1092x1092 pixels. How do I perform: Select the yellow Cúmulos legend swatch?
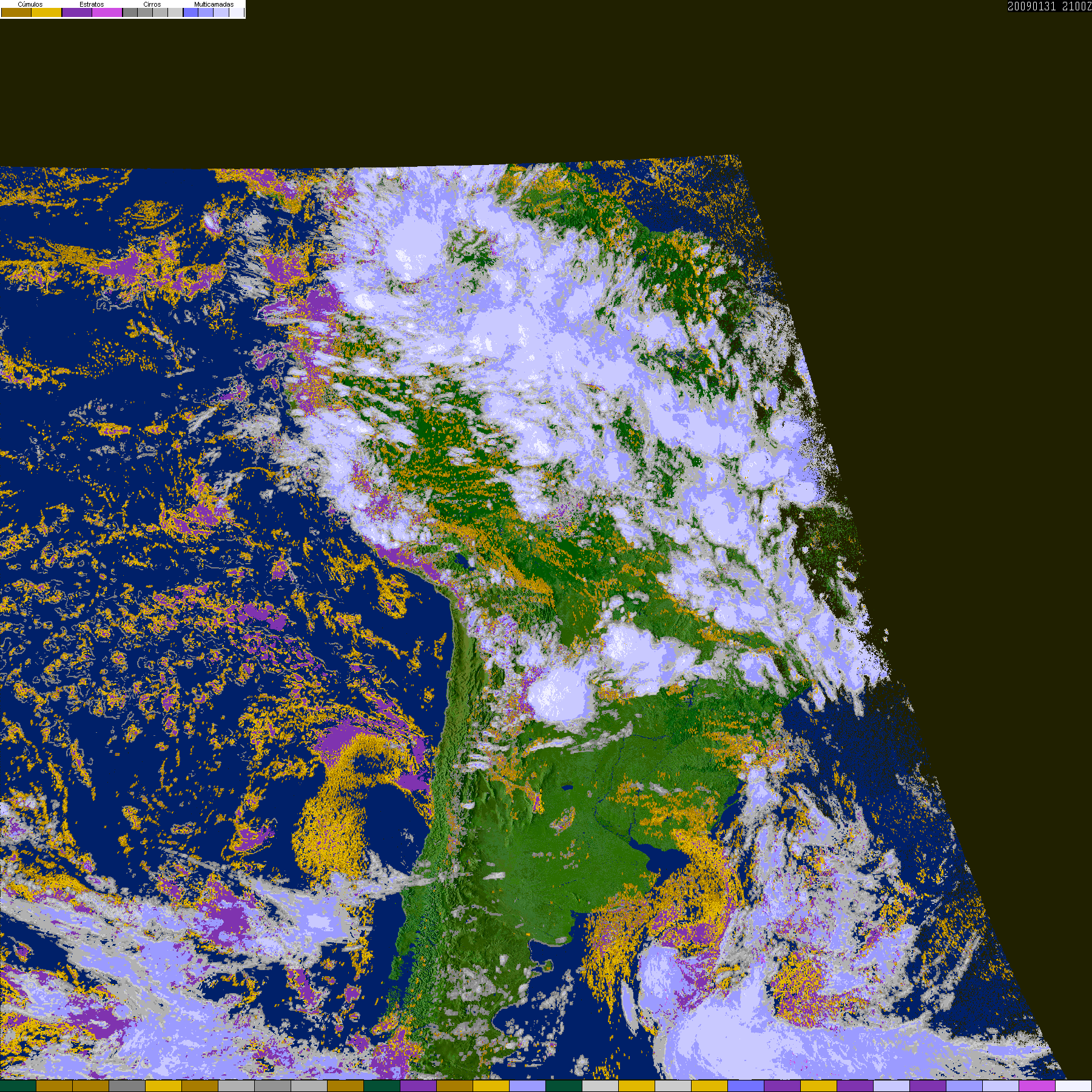tap(47, 12)
